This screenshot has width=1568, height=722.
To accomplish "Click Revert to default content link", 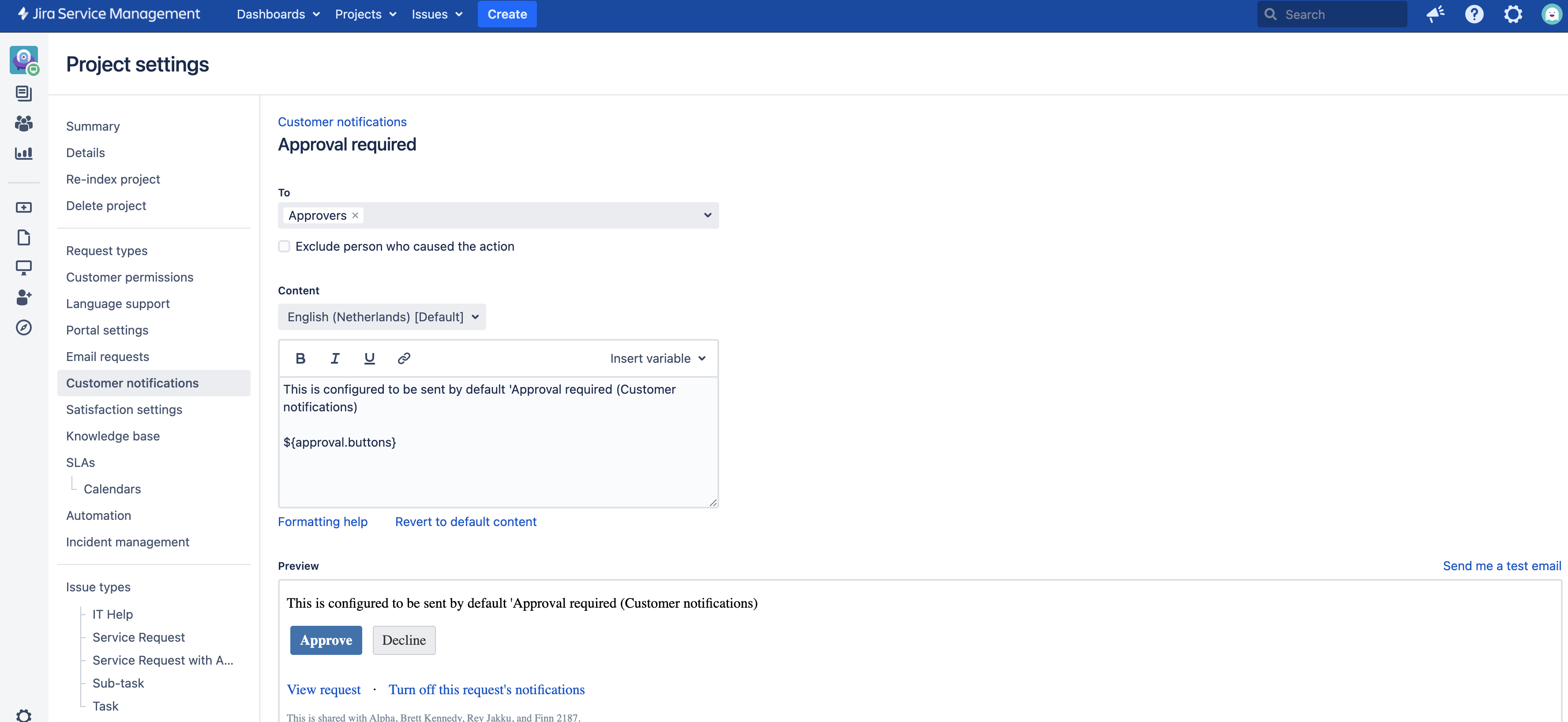I will pos(465,522).
